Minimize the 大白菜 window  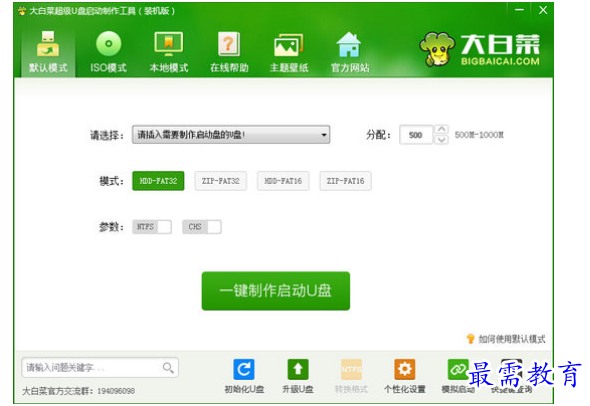click(x=519, y=10)
